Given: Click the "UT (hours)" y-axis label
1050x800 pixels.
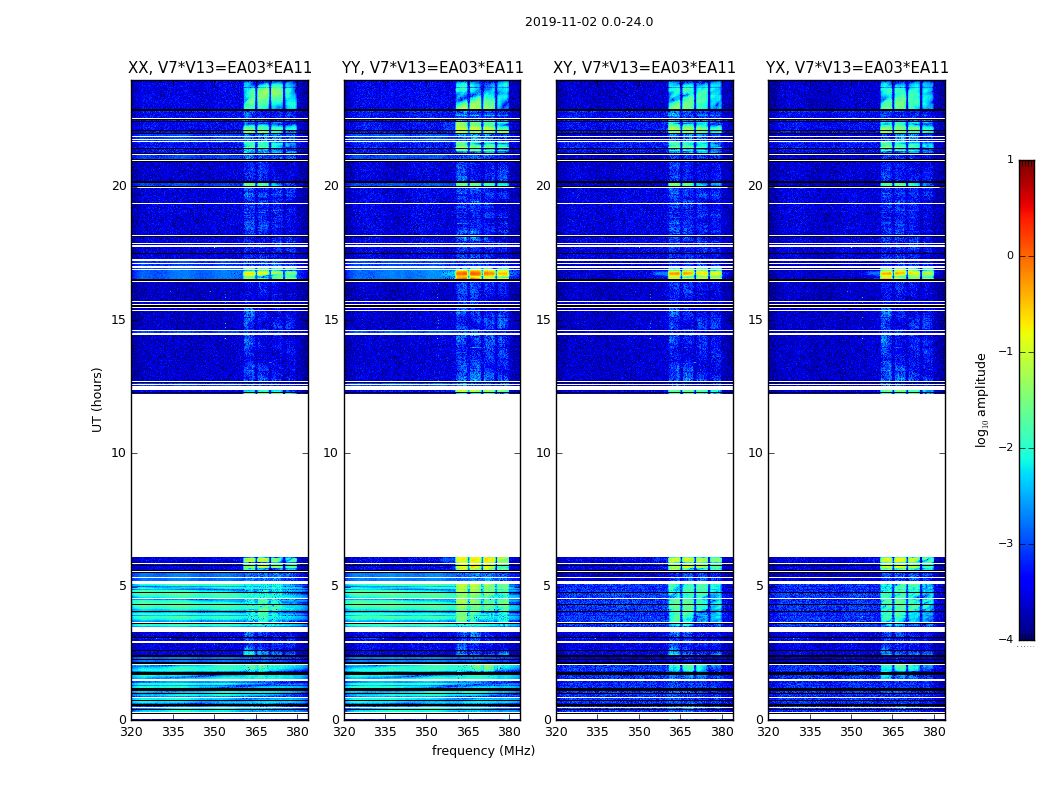Looking at the screenshot, I should tap(98, 399).
